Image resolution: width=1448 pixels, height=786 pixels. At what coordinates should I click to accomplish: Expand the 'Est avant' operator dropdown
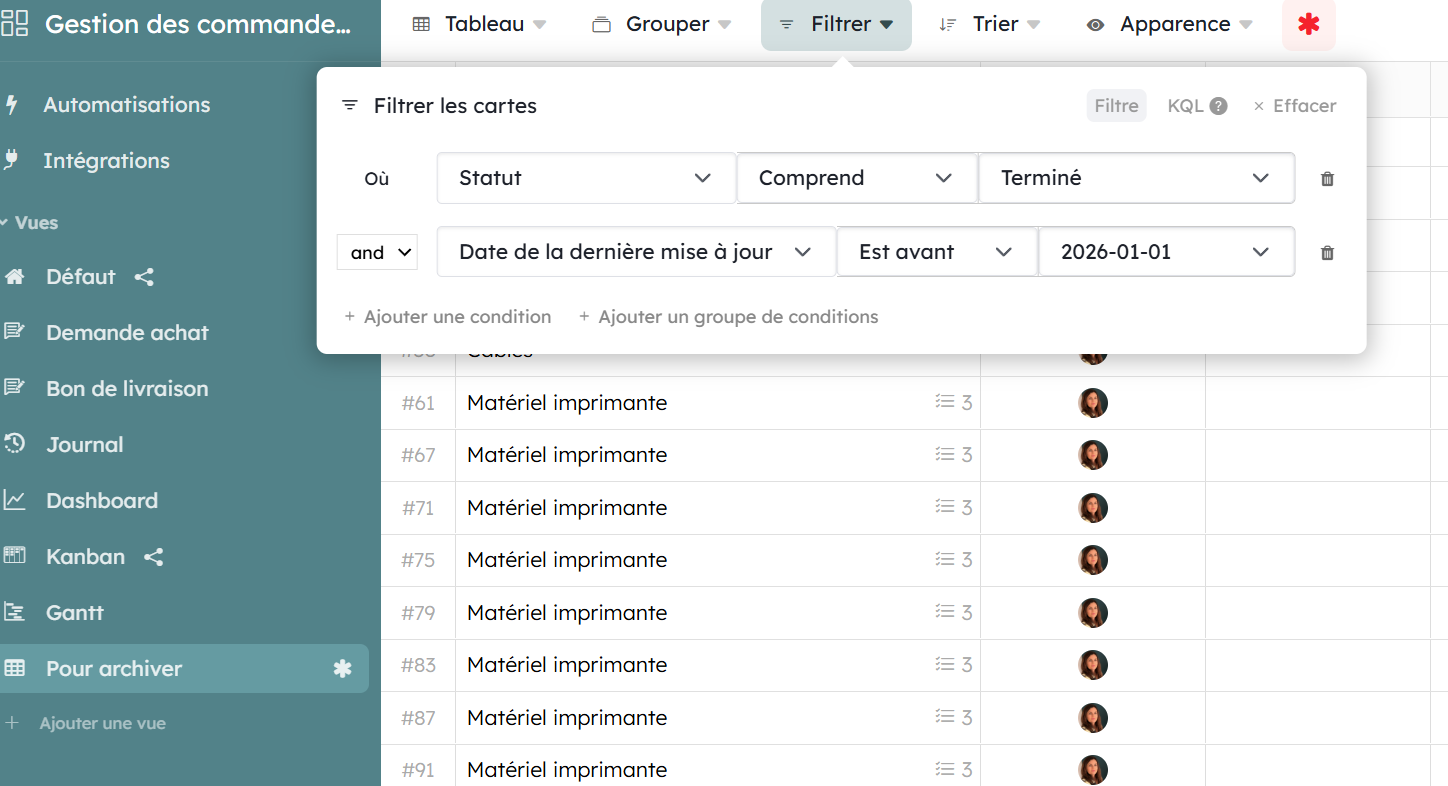(935, 252)
